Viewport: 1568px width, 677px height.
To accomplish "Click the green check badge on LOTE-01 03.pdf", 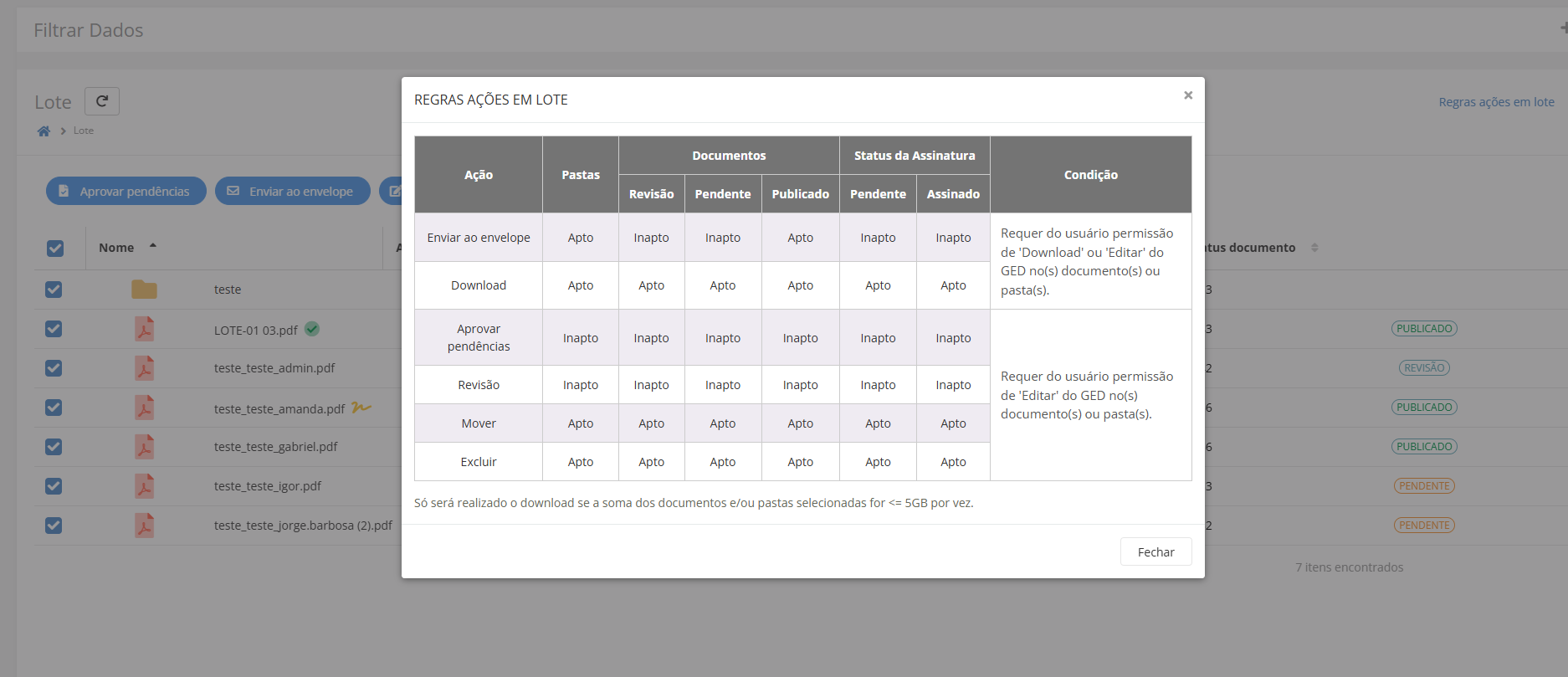I will click(312, 329).
